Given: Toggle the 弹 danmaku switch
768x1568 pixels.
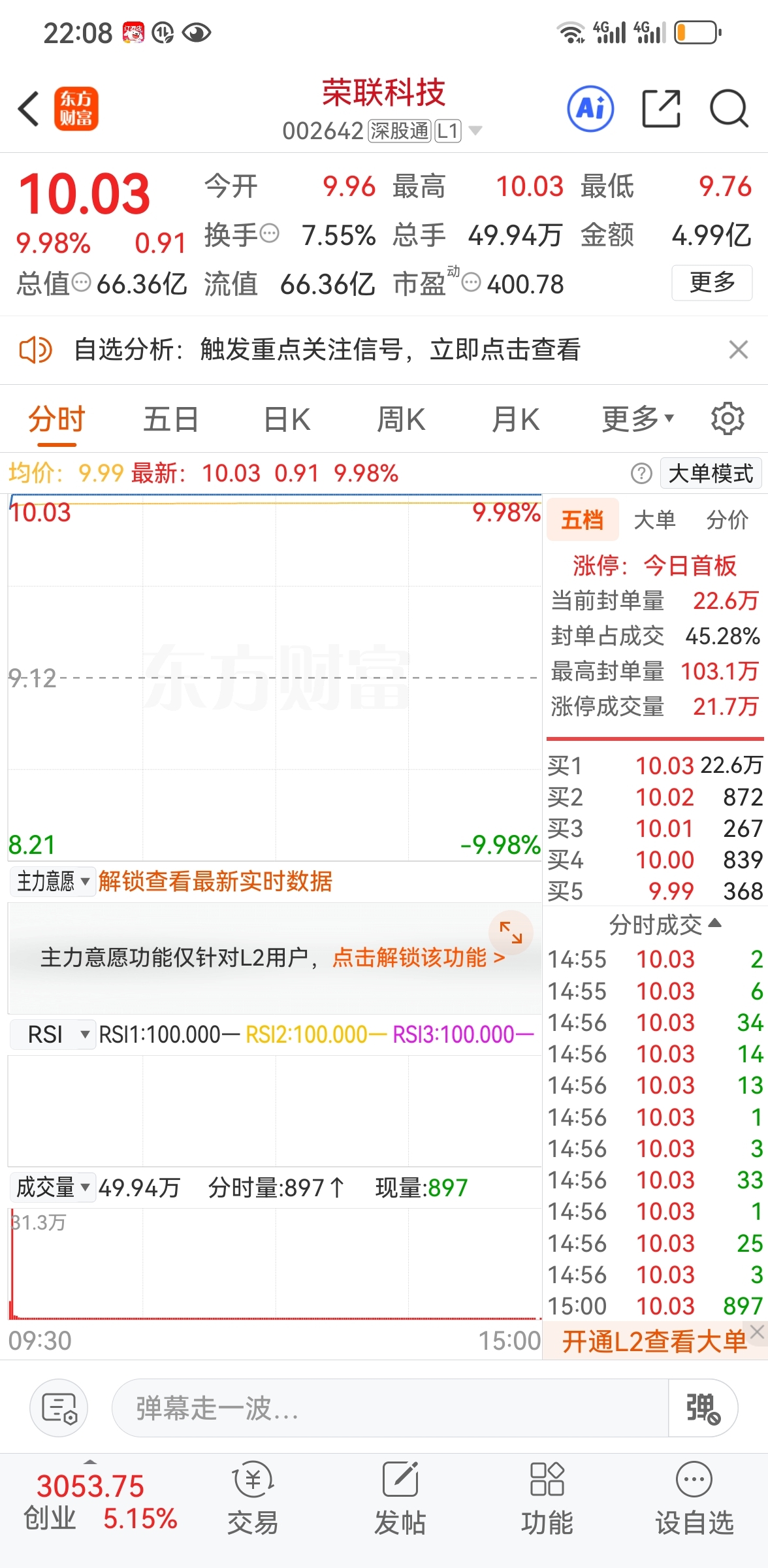Looking at the screenshot, I should 703,1408.
